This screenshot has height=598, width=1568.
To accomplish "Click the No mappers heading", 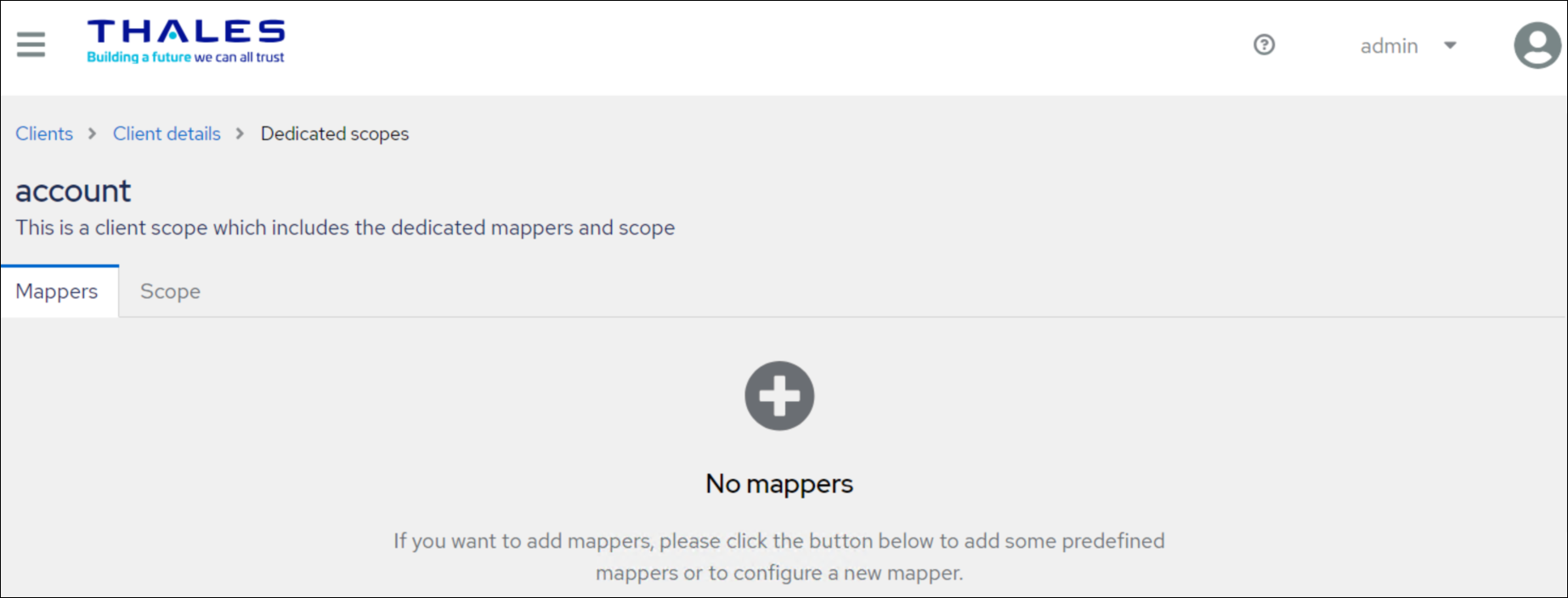I will [779, 484].
